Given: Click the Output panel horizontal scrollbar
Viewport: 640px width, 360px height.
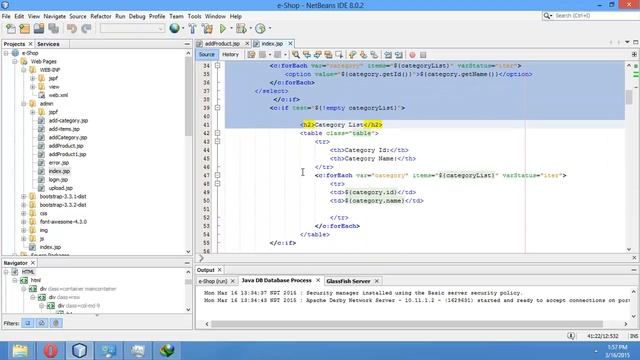Looking at the screenshot, I should tap(407, 324).
